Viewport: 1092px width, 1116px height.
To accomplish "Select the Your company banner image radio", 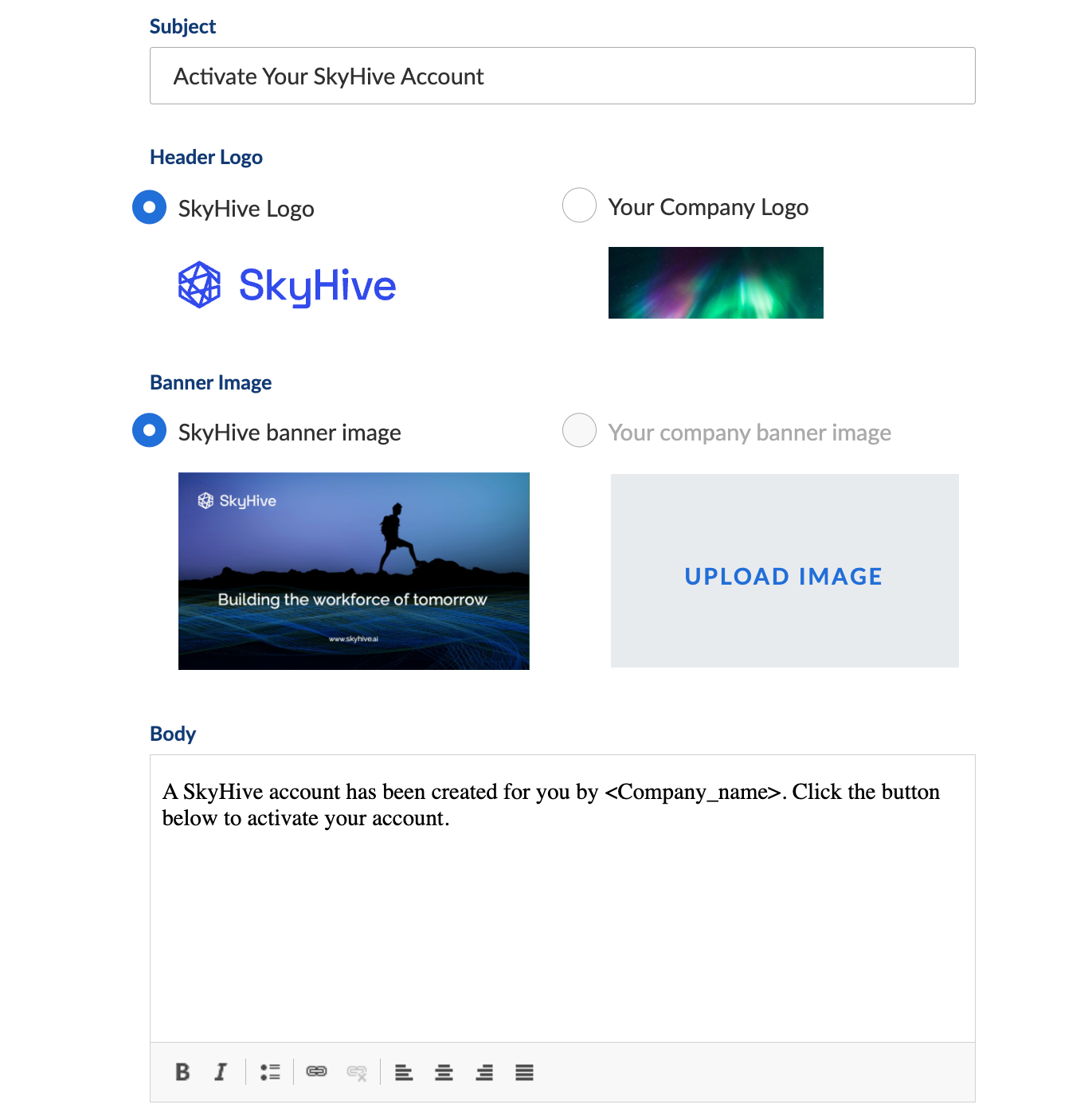I will (x=579, y=430).
